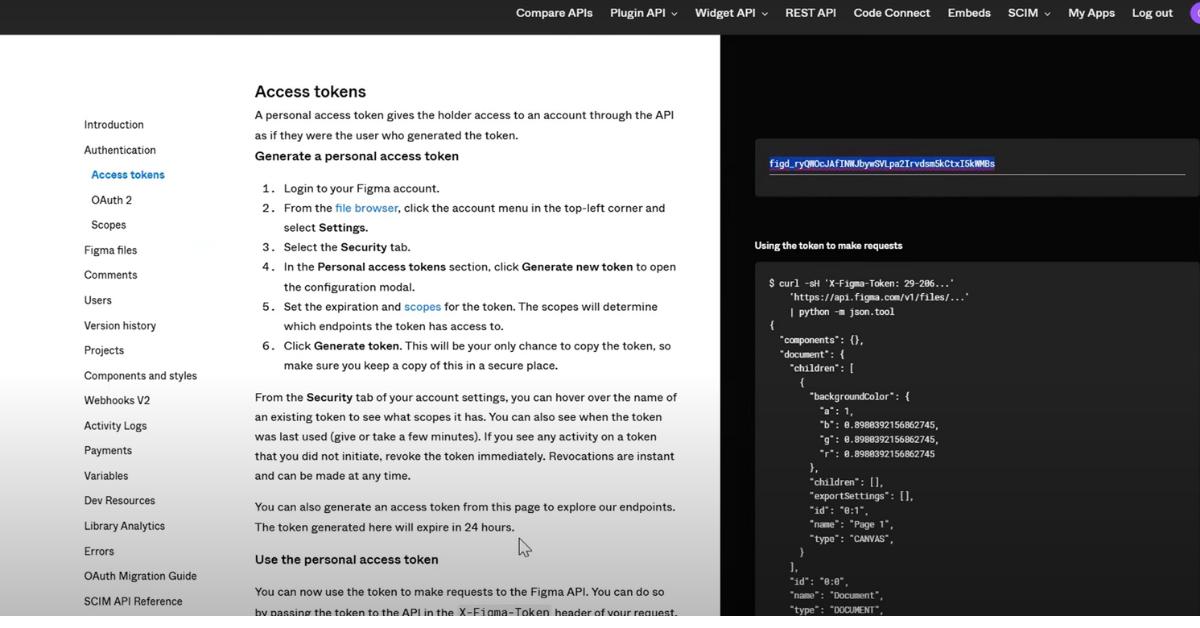Follow the file browser link

click(366, 208)
